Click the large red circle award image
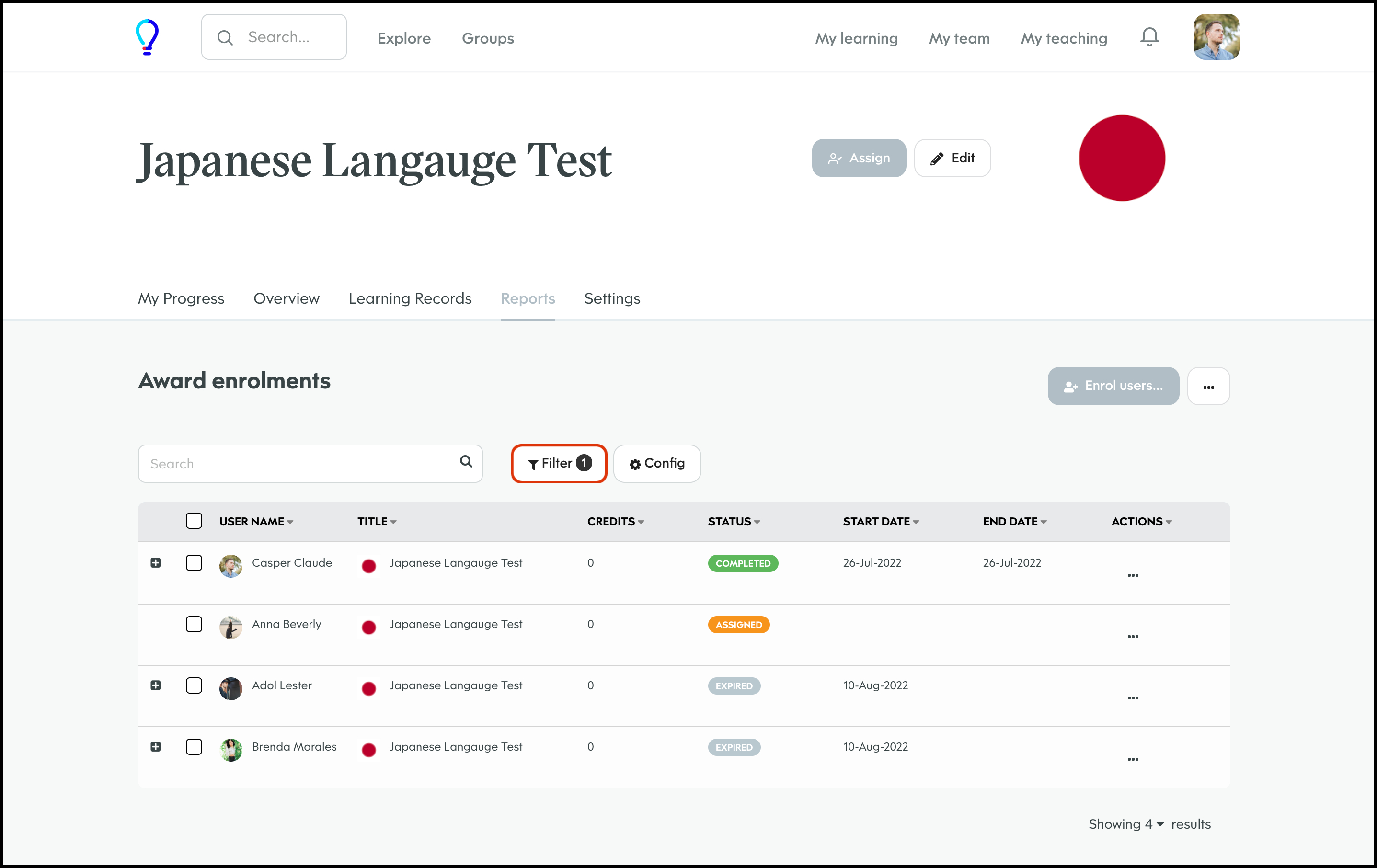The image size is (1377, 868). pyautogui.click(x=1121, y=159)
